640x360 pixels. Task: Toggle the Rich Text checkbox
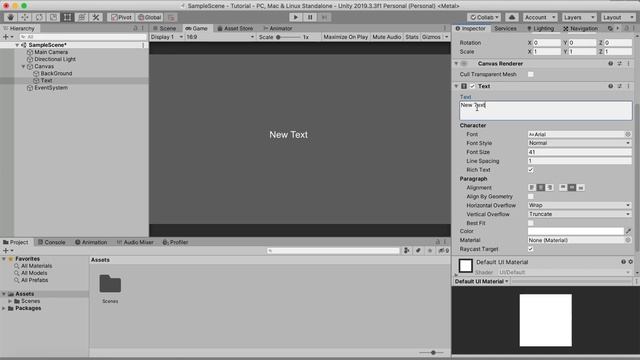click(x=531, y=170)
